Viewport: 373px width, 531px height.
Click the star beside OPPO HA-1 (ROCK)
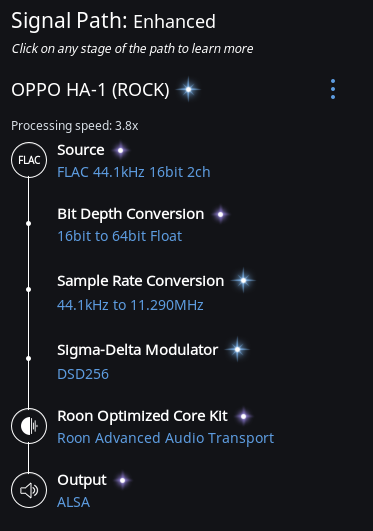[x=188, y=89]
